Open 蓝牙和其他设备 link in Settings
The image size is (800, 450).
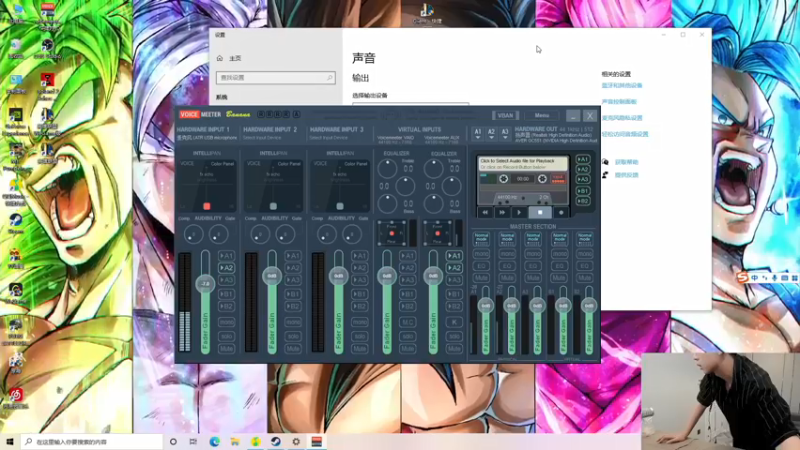coord(621,85)
